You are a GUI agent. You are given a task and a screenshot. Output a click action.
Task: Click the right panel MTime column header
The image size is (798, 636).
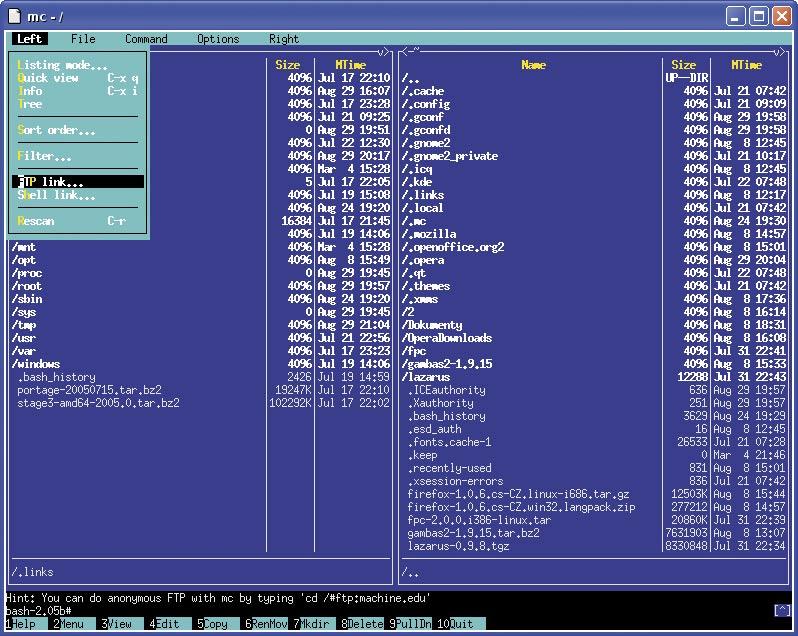[x=746, y=65]
